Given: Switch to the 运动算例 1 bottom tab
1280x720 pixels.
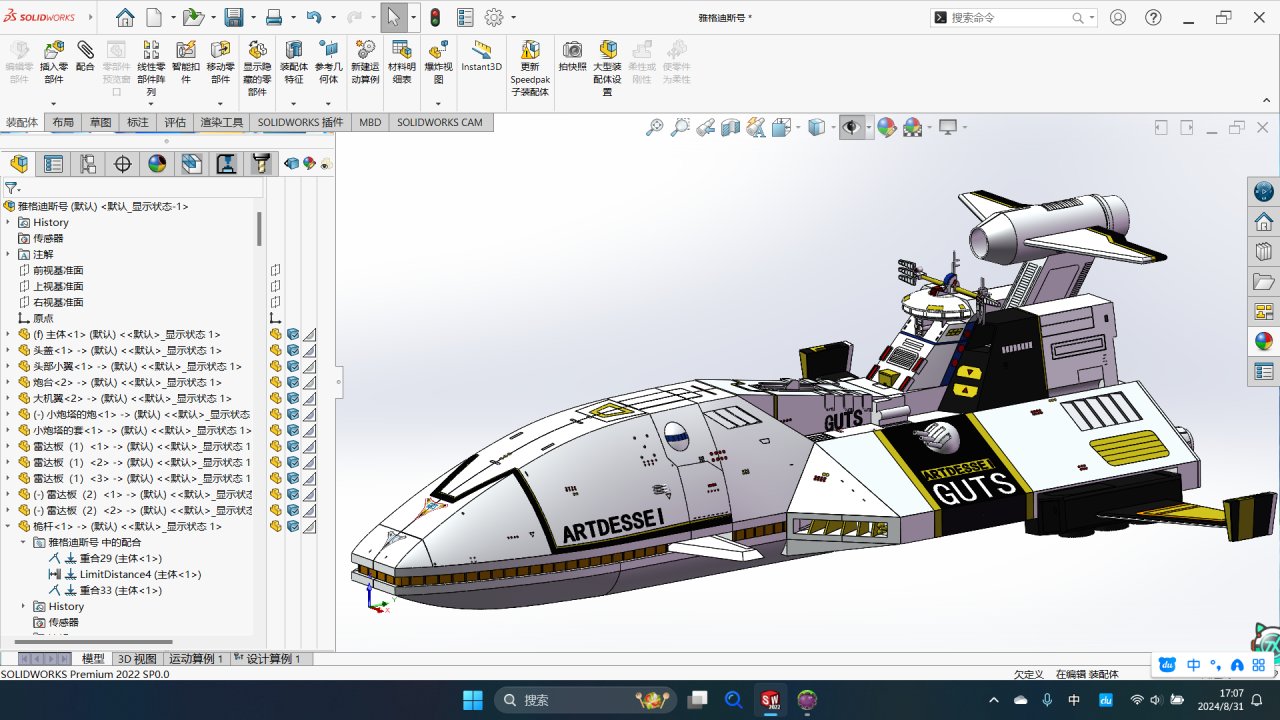Looking at the screenshot, I should pyautogui.click(x=196, y=659).
